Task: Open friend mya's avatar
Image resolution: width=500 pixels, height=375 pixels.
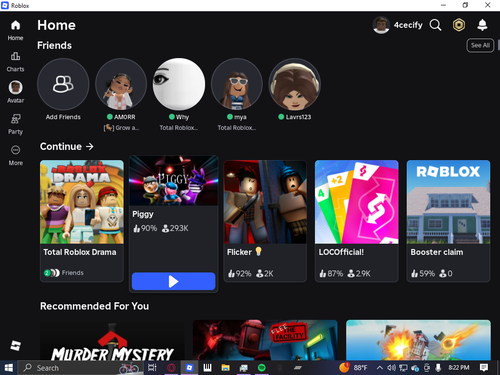Action: coord(237,84)
